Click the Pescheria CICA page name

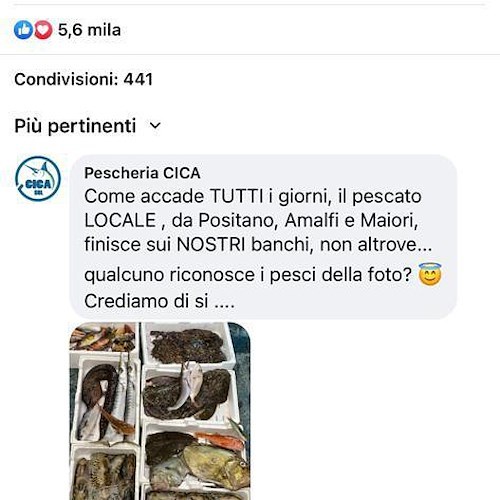pyautogui.click(x=142, y=173)
